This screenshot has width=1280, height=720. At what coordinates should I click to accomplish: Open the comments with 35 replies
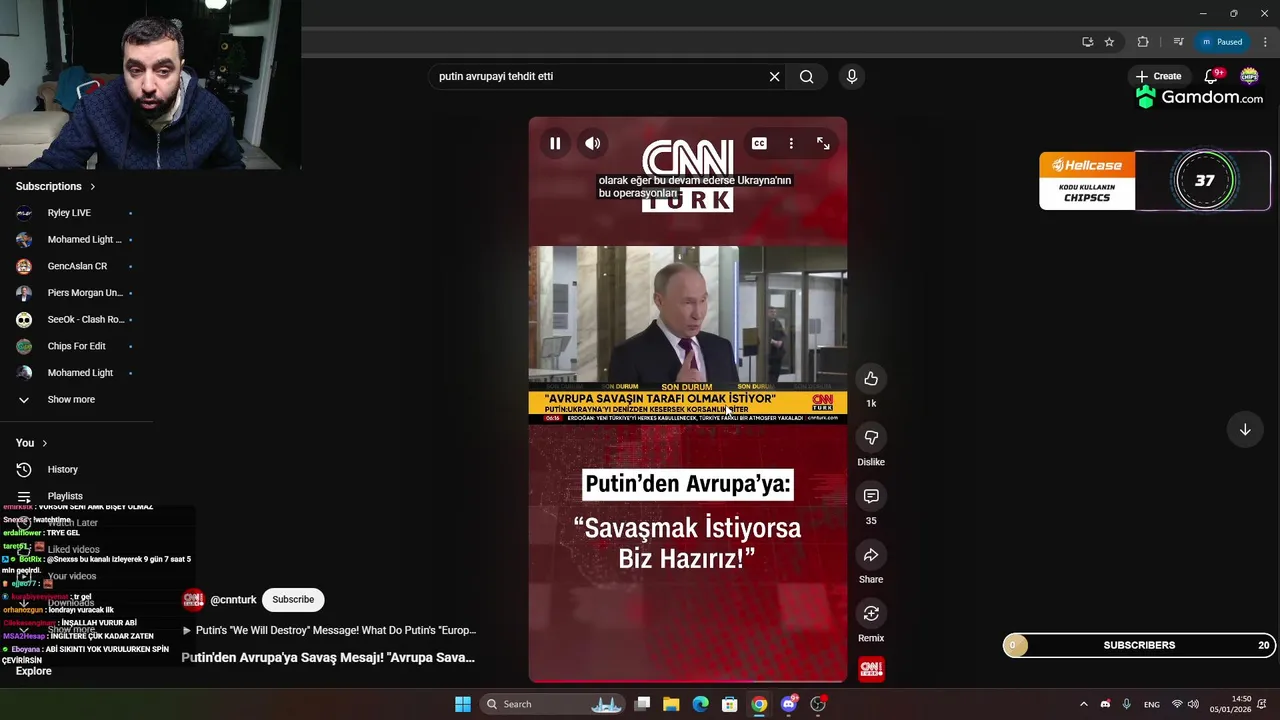(x=871, y=497)
